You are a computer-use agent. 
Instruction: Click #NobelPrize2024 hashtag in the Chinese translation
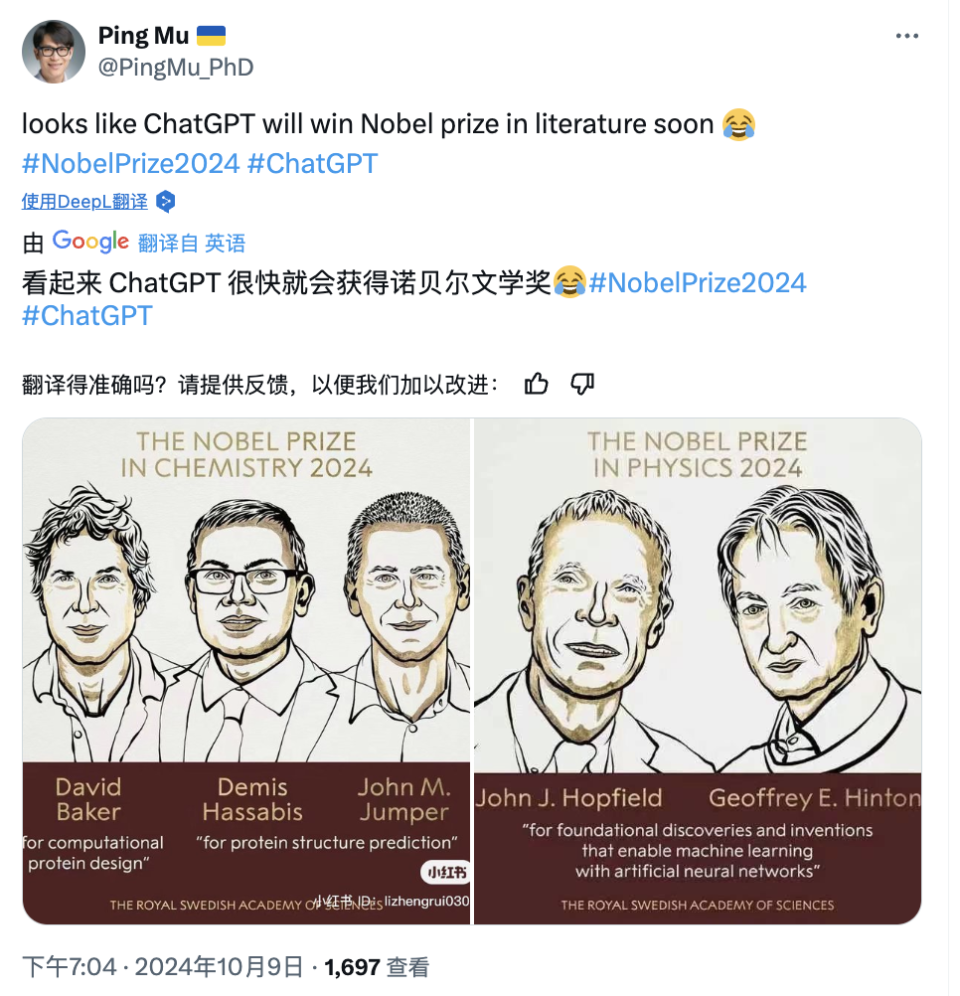[698, 283]
